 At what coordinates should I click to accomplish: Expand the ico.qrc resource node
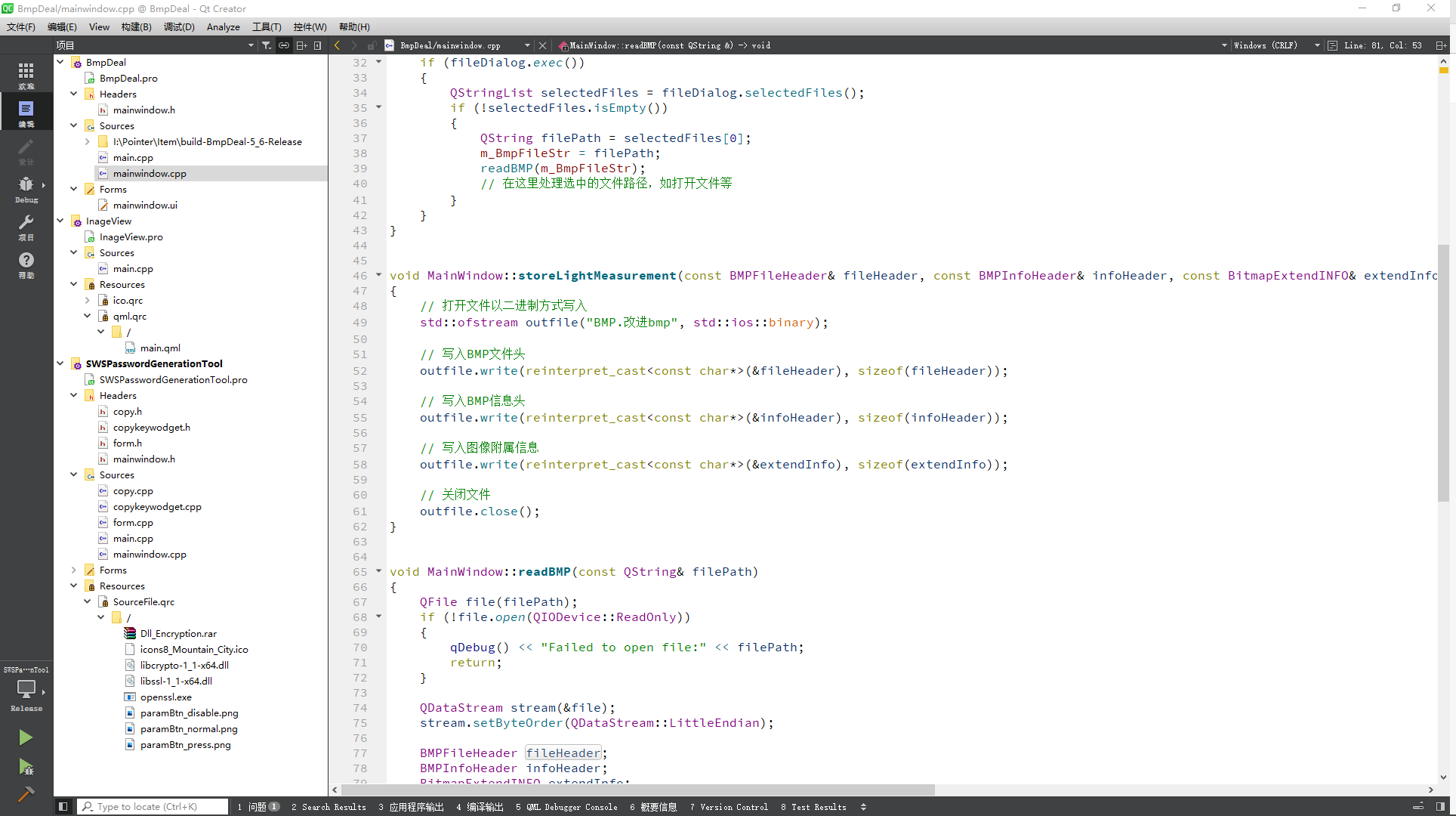click(x=88, y=300)
